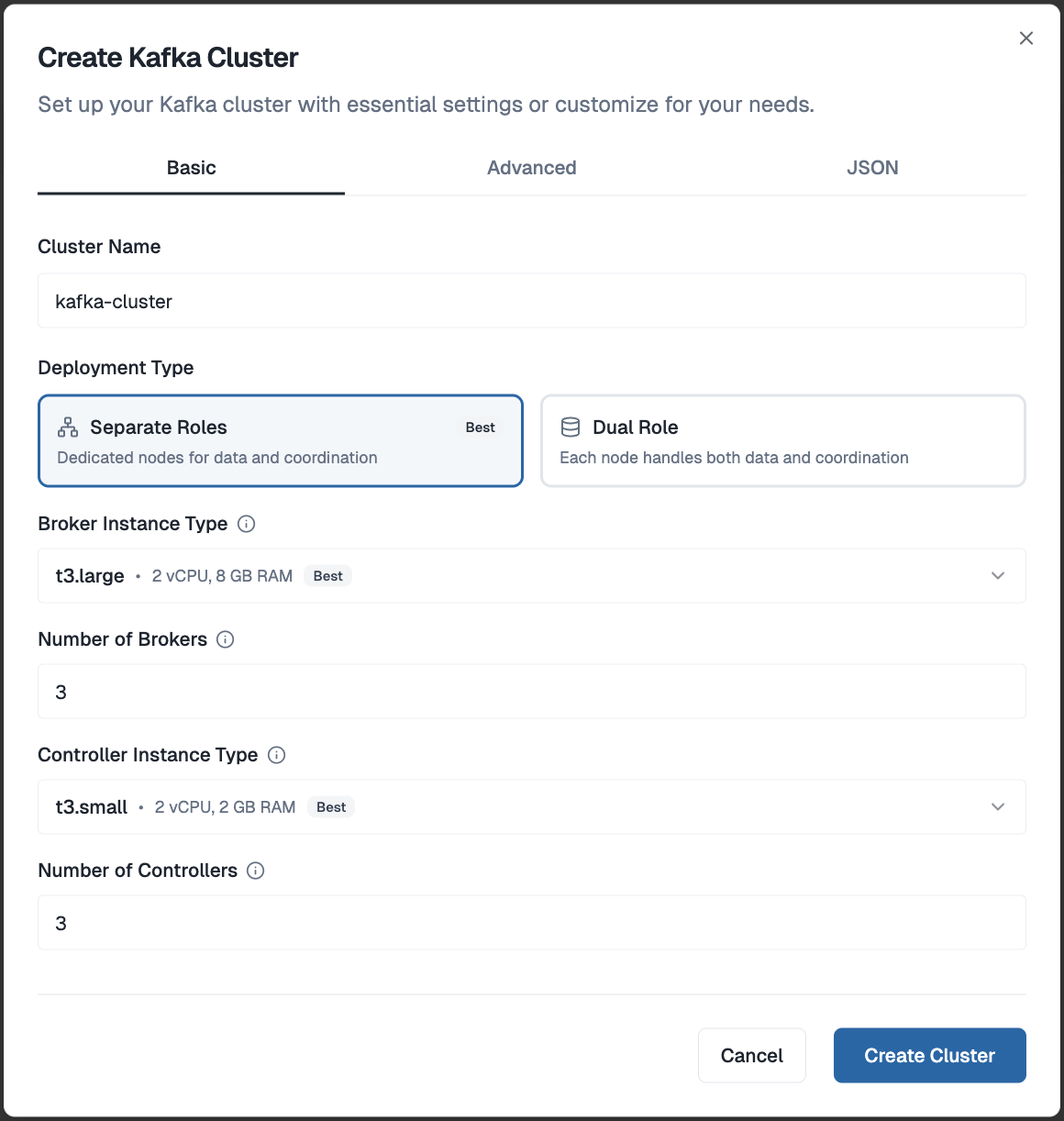Click the info icon beside Number of Controllers
This screenshot has height=1121, width=1064.
point(255,871)
